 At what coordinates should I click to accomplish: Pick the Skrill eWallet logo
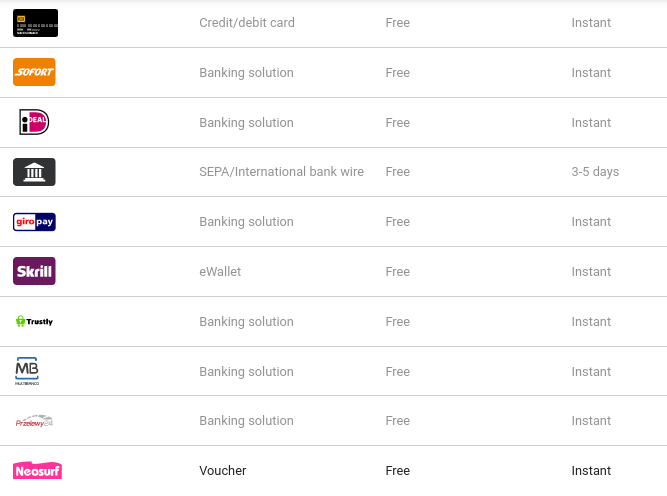(34, 271)
